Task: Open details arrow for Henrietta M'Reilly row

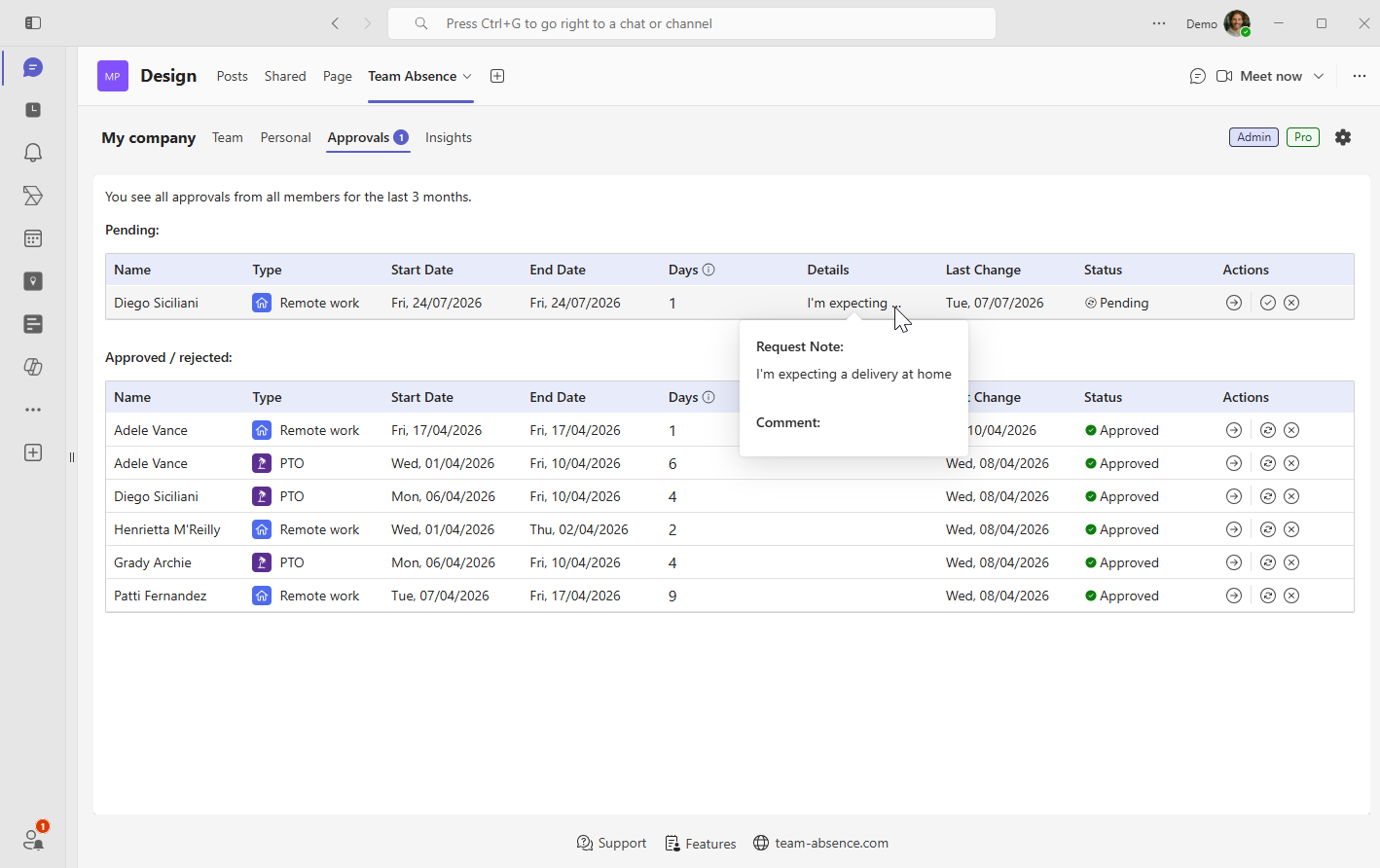Action: pyautogui.click(x=1234, y=529)
